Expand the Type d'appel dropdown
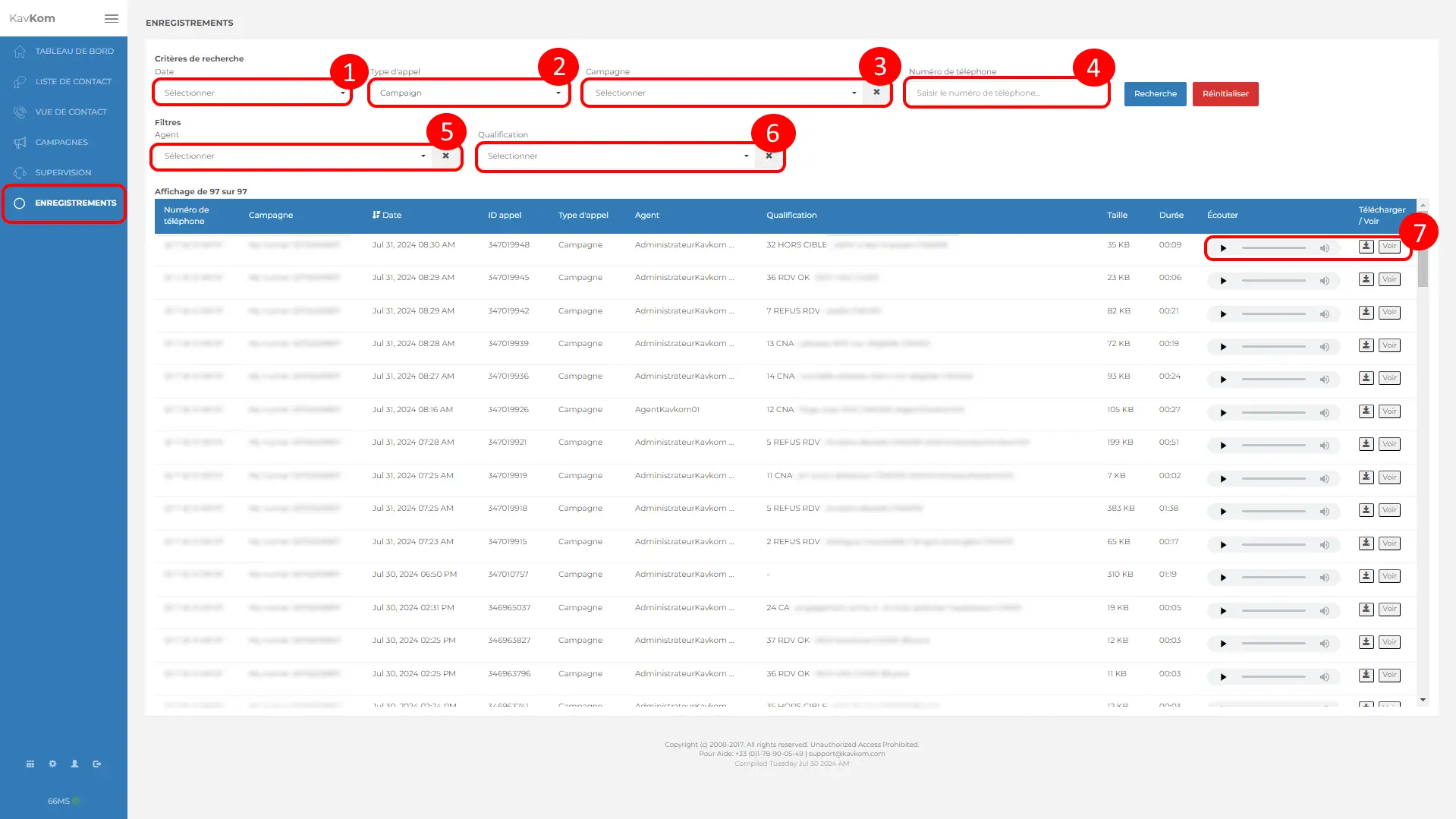The image size is (1456, 819). point(469,93)
